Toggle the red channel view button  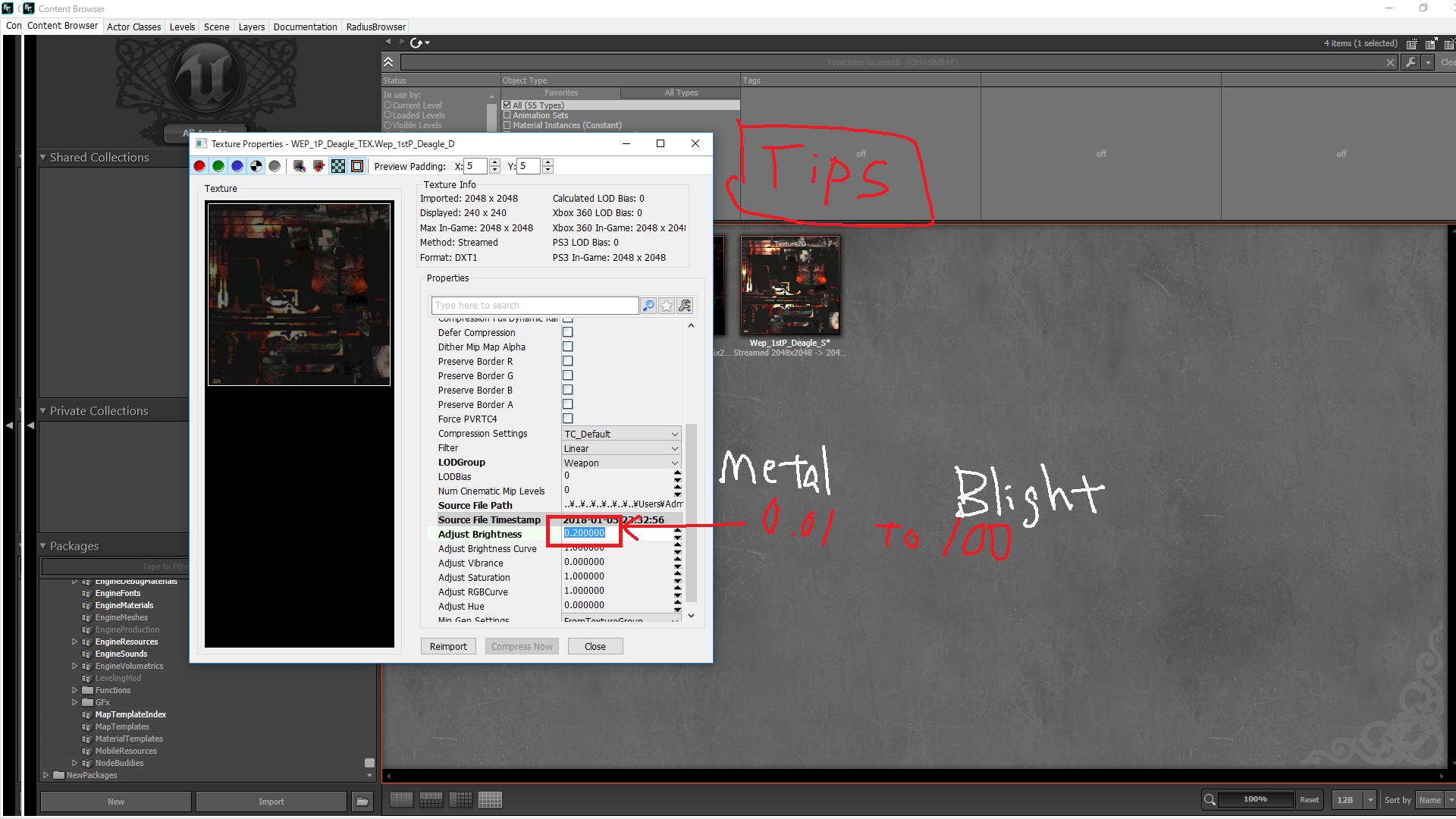coord(199,166)
